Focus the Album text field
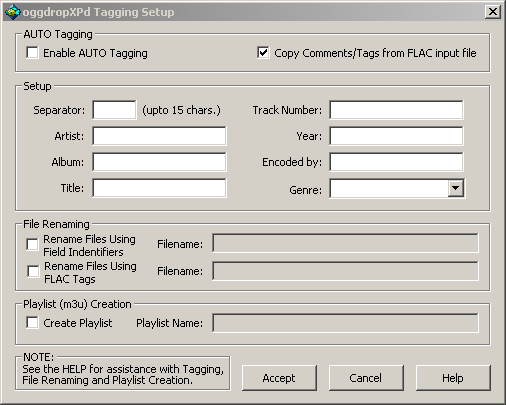This screenshot has width=506, height=405. (159, 162)
